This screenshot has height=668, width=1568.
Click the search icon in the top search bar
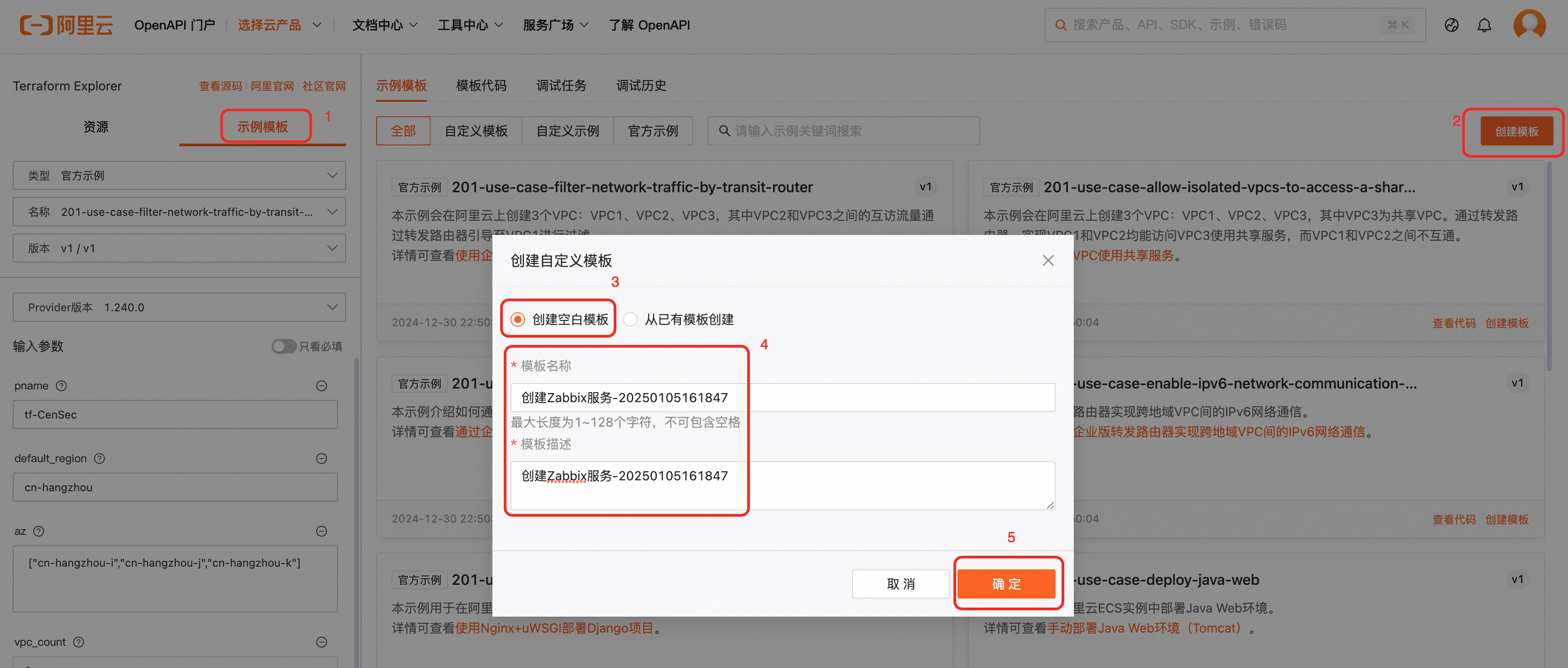point(1060,25)
